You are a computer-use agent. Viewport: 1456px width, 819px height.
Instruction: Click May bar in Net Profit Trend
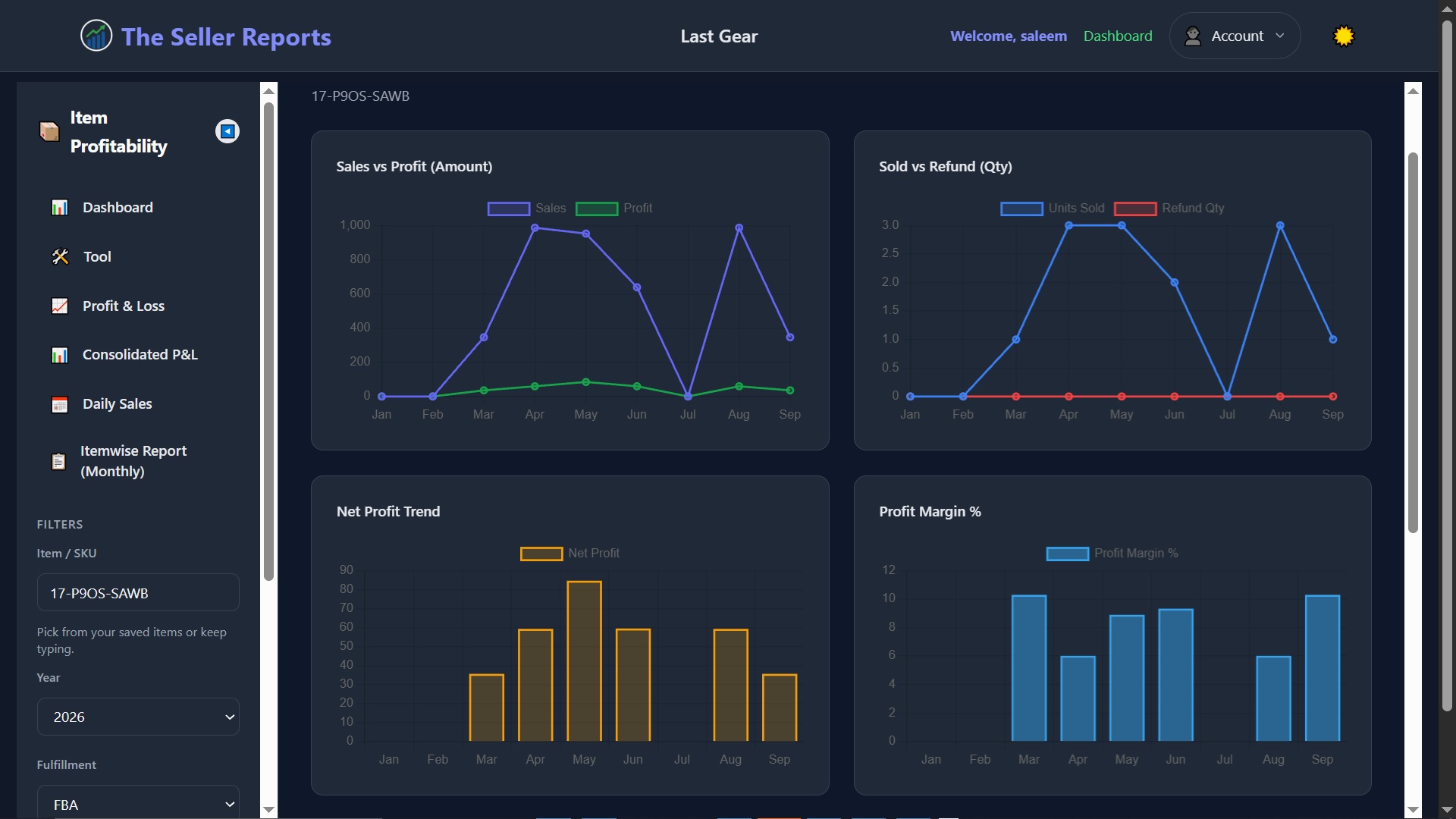(x=585, y=661)
